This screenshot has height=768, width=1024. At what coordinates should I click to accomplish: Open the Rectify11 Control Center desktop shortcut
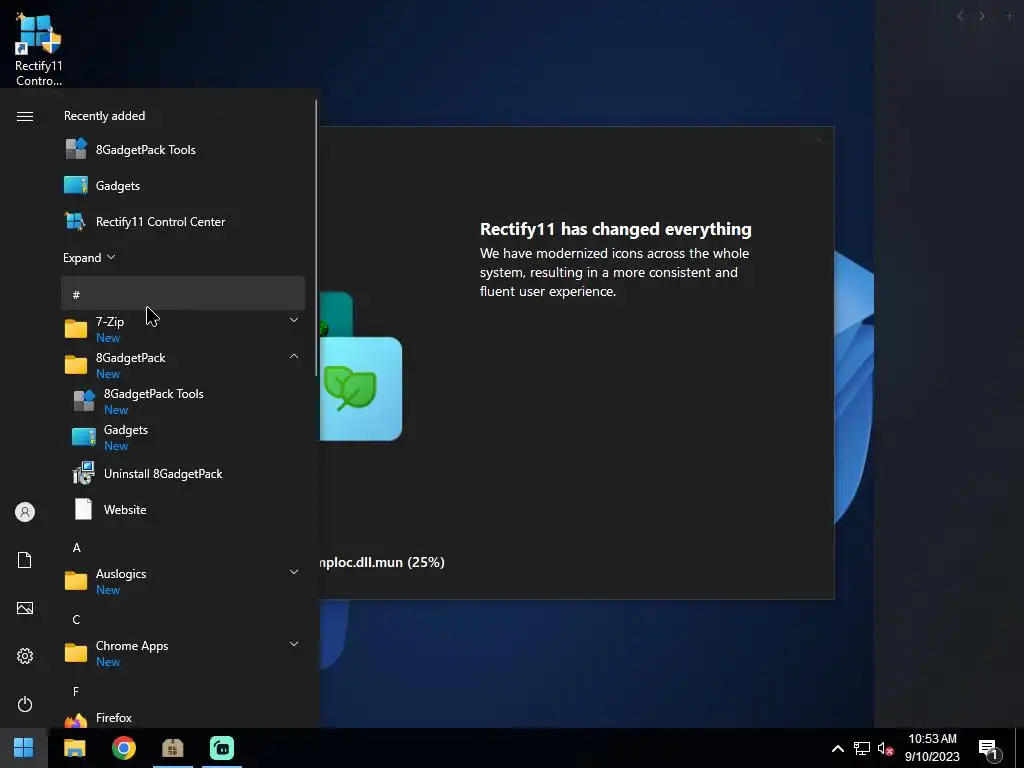pyautogui.click(x=39, y=50)
